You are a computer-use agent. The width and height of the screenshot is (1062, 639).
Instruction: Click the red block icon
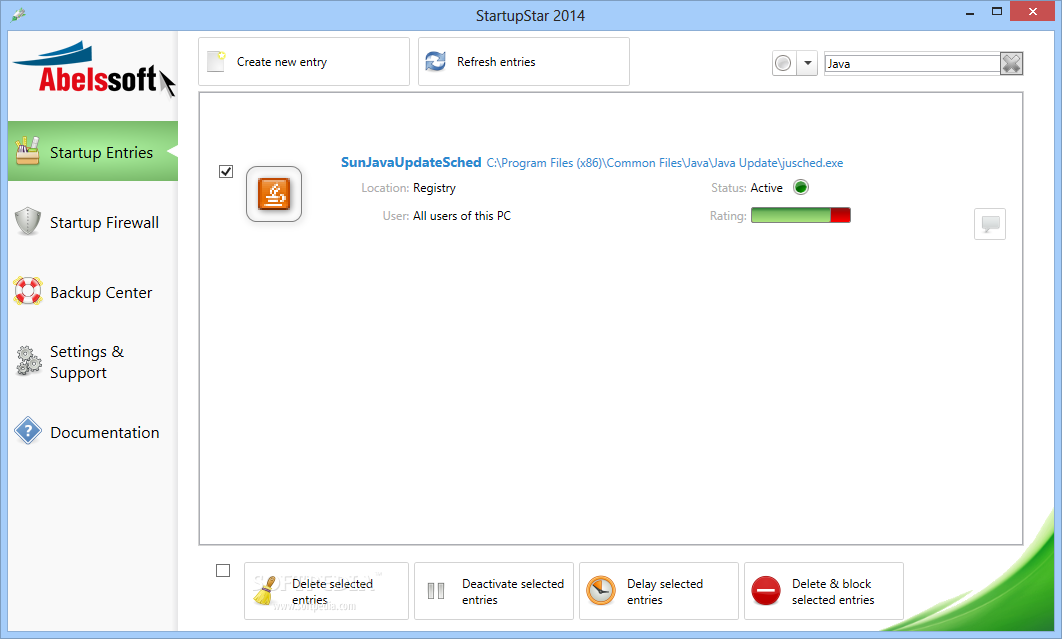766,591
